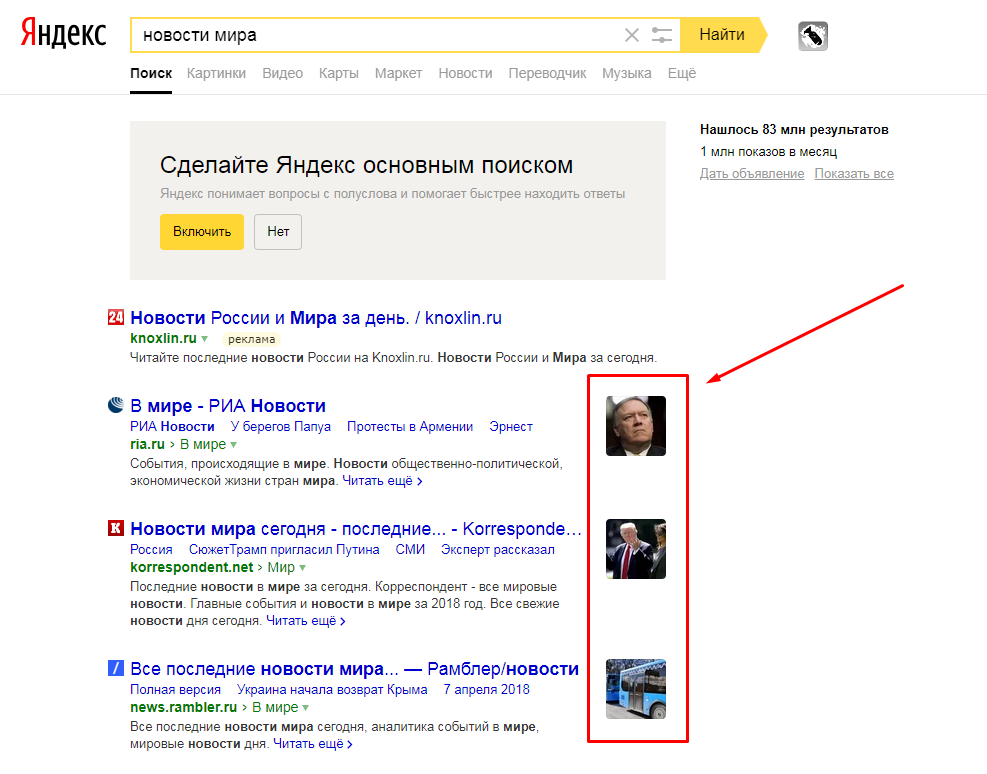This screenshot has width=987, height=774.
Task: Click the RIA Novosti favicon
Action: [x=115, y=406]
